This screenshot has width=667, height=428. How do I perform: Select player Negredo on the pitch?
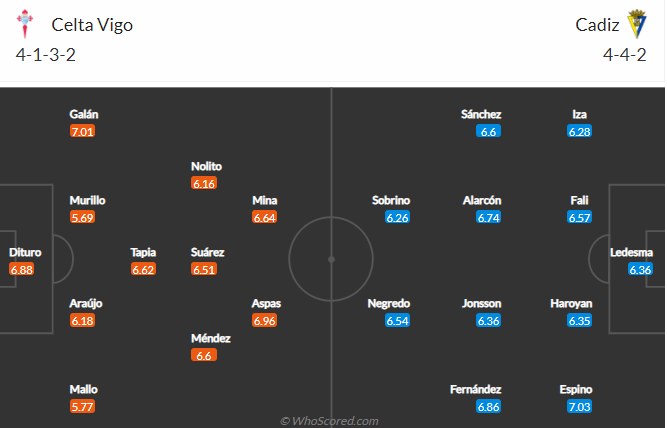point(389,303)
